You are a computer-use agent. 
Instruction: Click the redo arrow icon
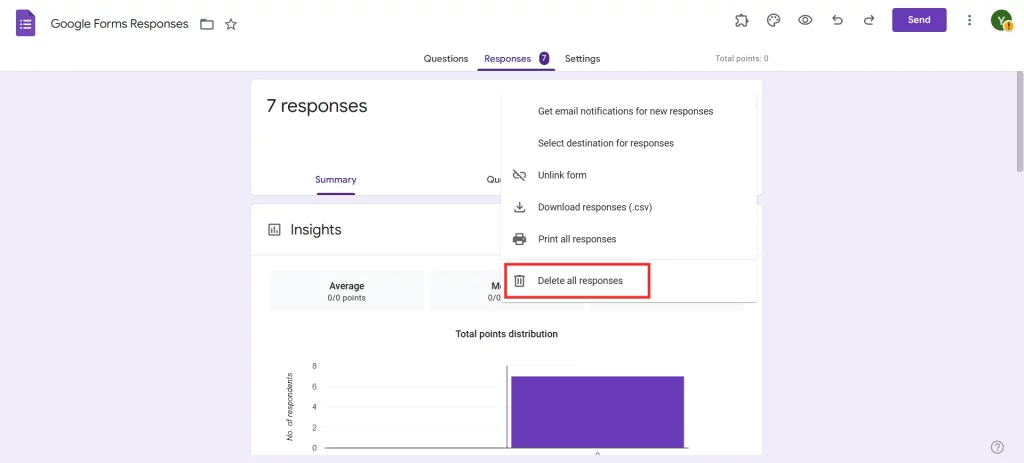(x=869, y=20)
